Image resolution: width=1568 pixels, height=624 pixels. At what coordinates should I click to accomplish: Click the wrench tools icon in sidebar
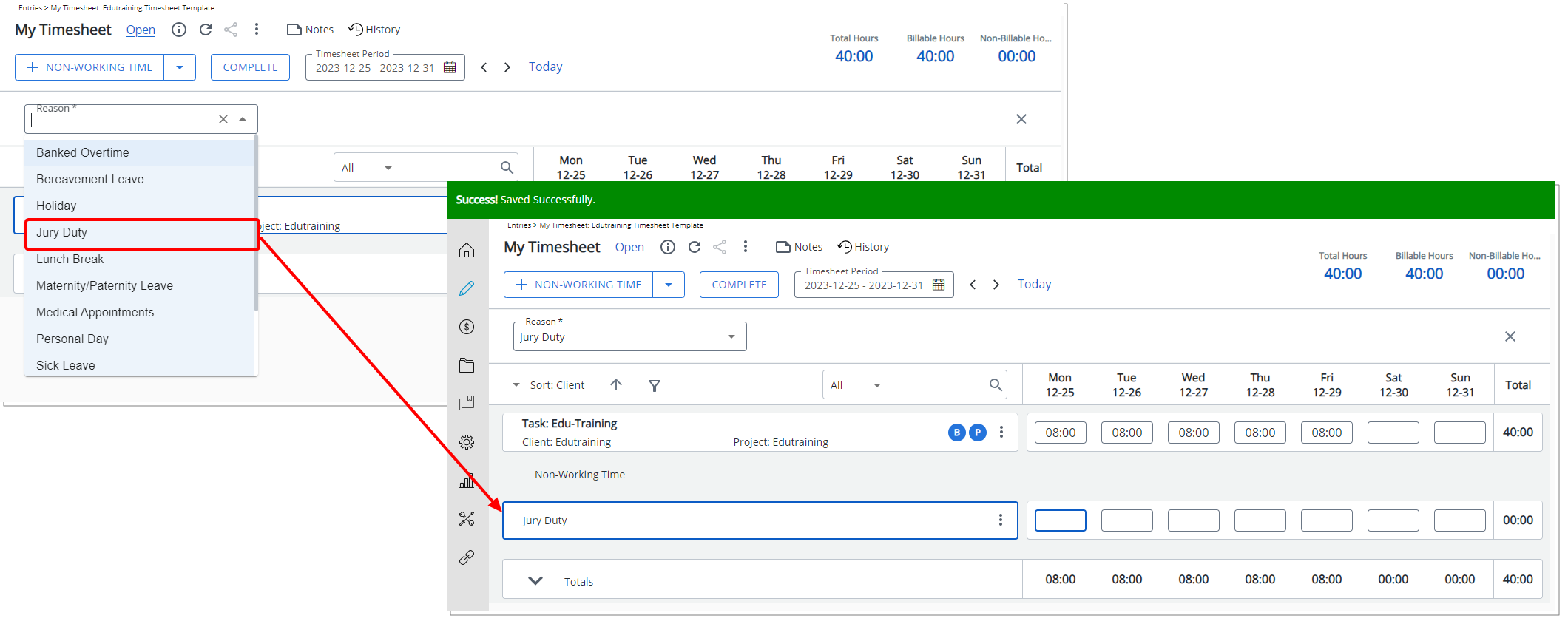(x=467, y=519)
